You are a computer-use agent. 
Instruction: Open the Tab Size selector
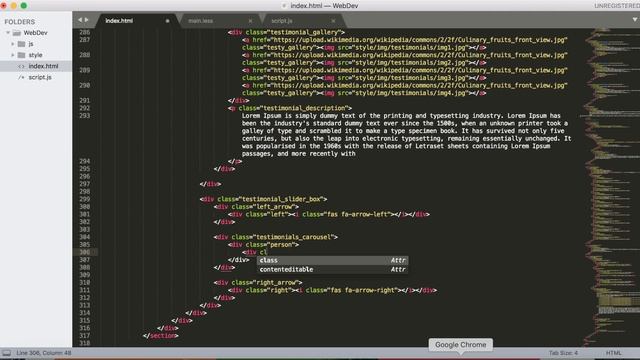[x=563, y=353]
